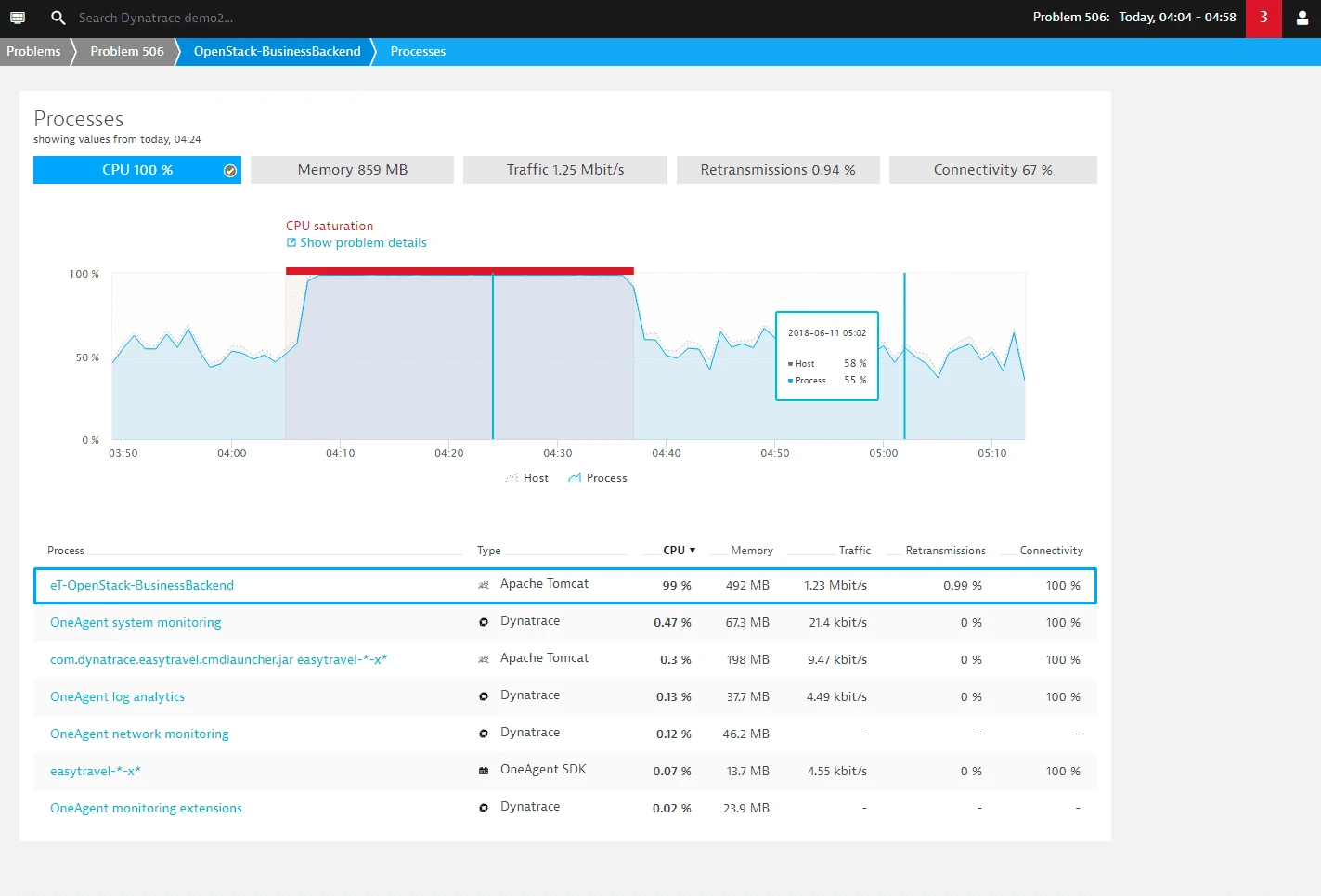Navigate to Problems in the breadcrumb

coord(34,51)
